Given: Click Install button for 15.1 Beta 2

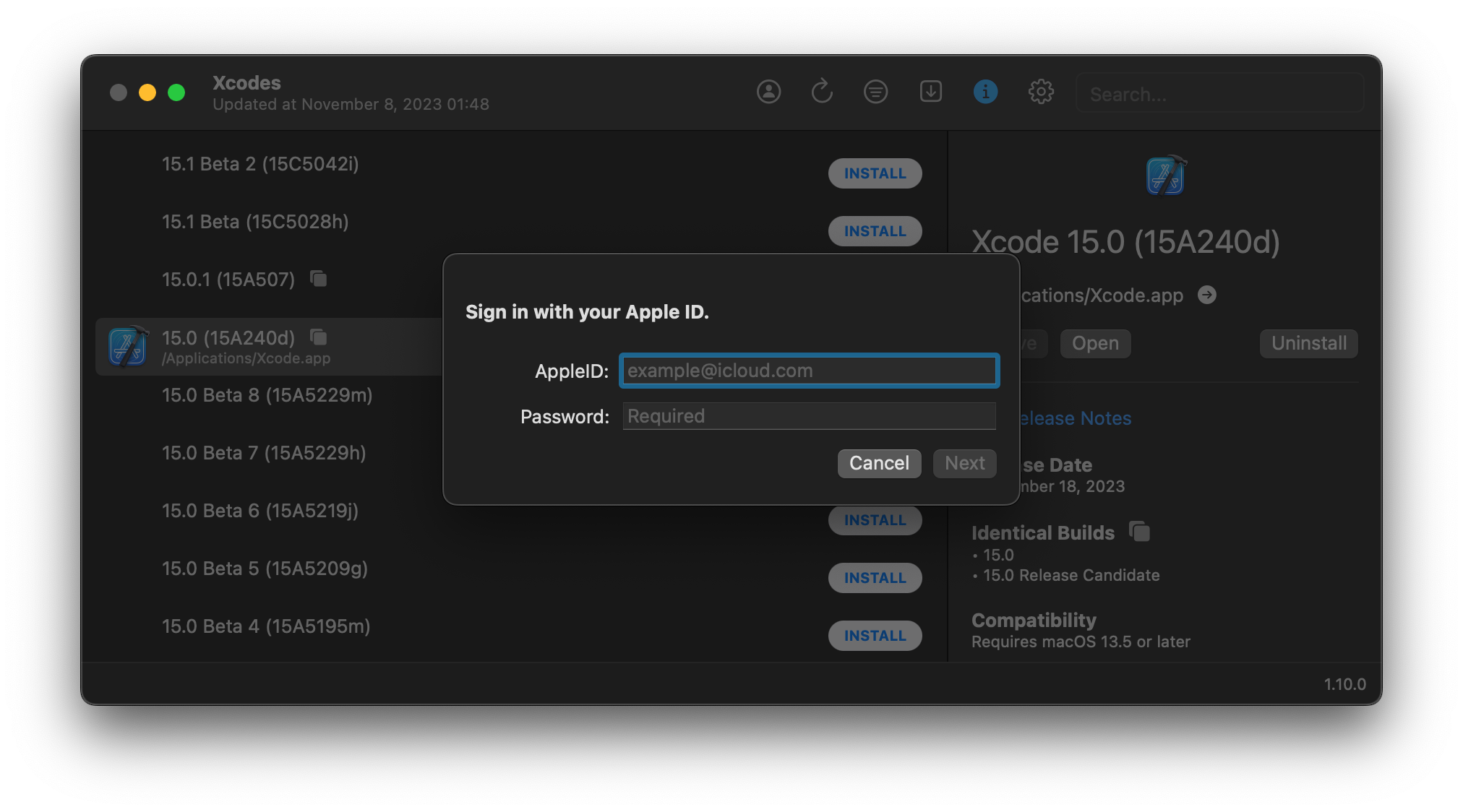Looking at the screenshot, I should coord(873,172).
